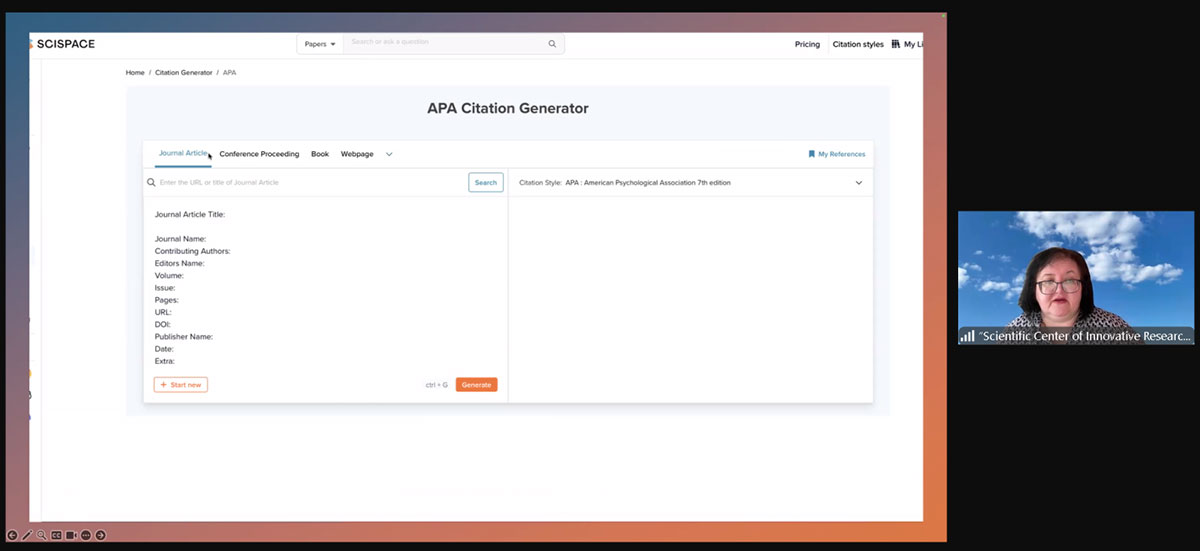The height and width of the screenshot is (551, 1200).
Task: Click the search magnifier in top bar
Action: pos(552,44)
